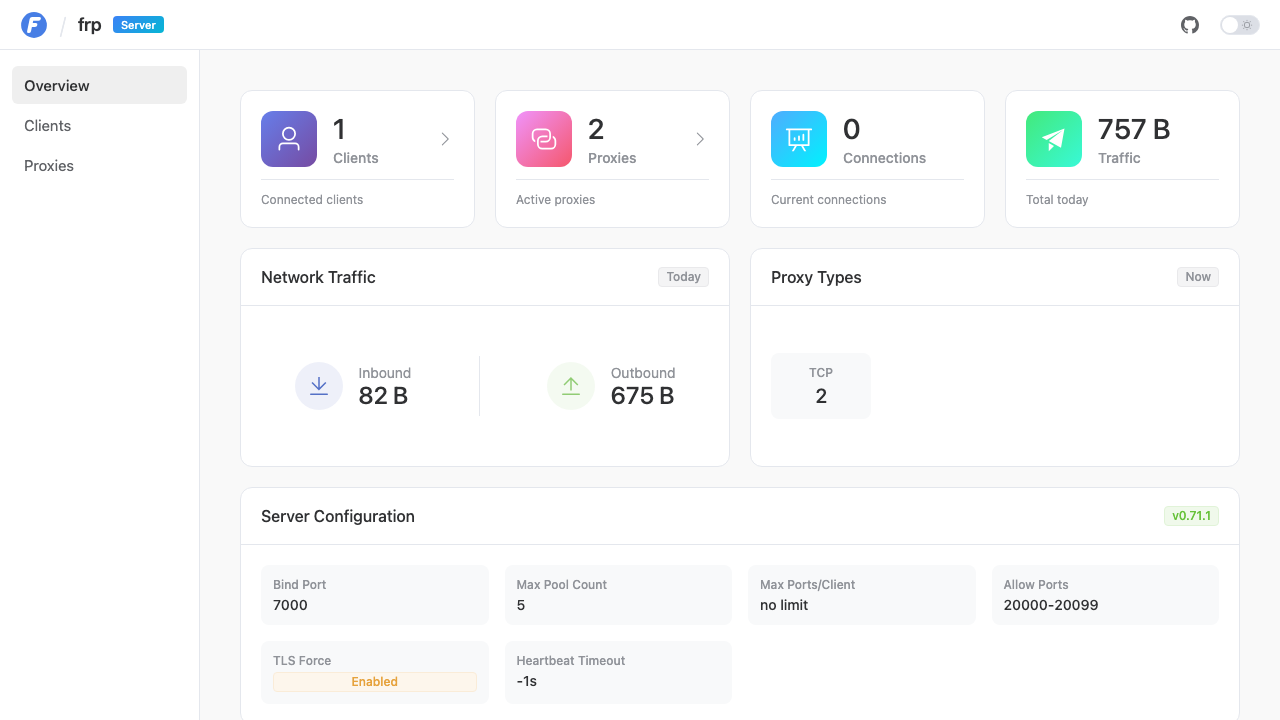Viewport: 1280px width, 720px height.
Task: Click the Bind Port value 7000
Action: [290, 605]
